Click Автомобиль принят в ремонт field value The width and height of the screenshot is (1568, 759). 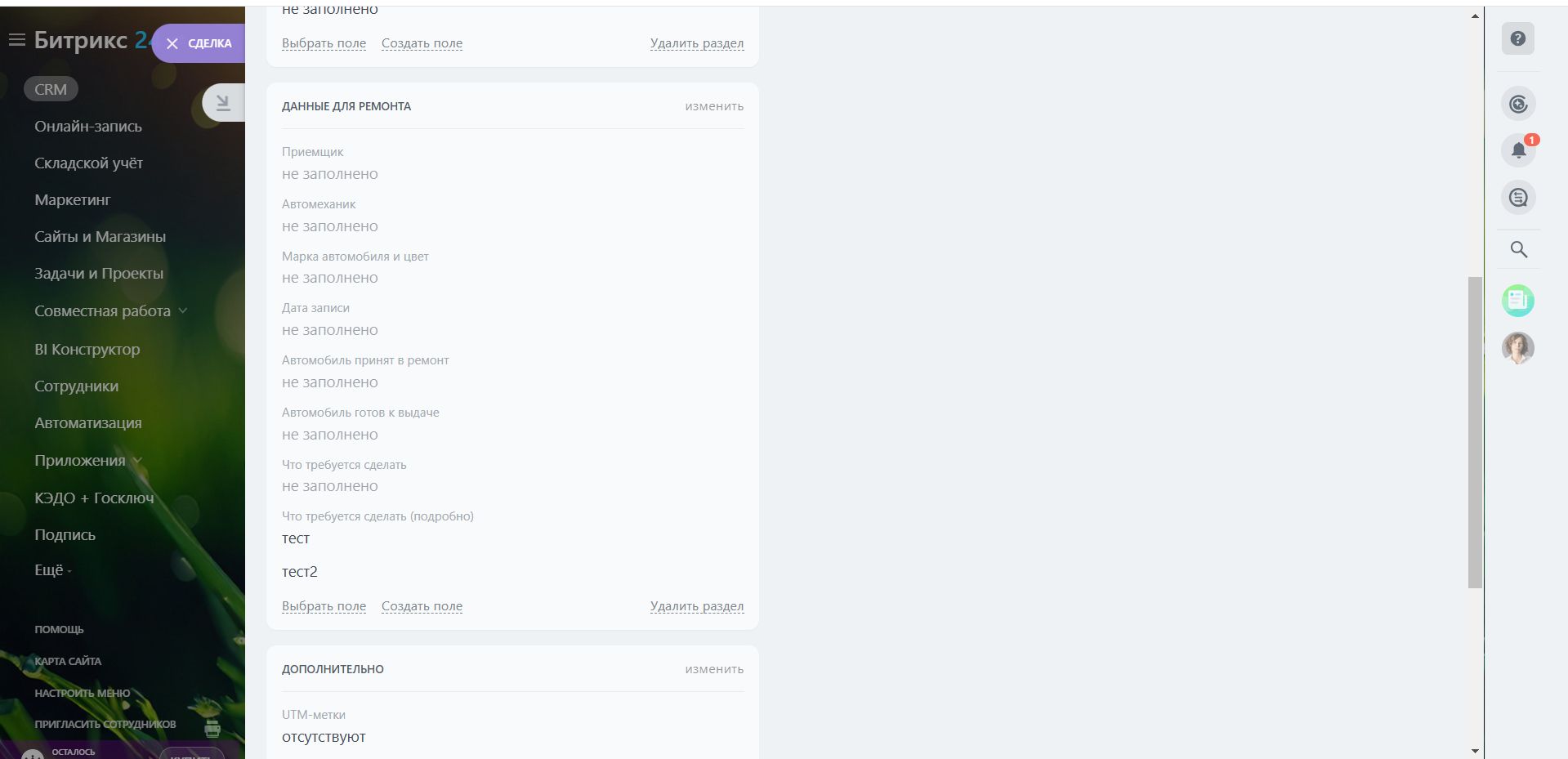(x=330, y=382)
